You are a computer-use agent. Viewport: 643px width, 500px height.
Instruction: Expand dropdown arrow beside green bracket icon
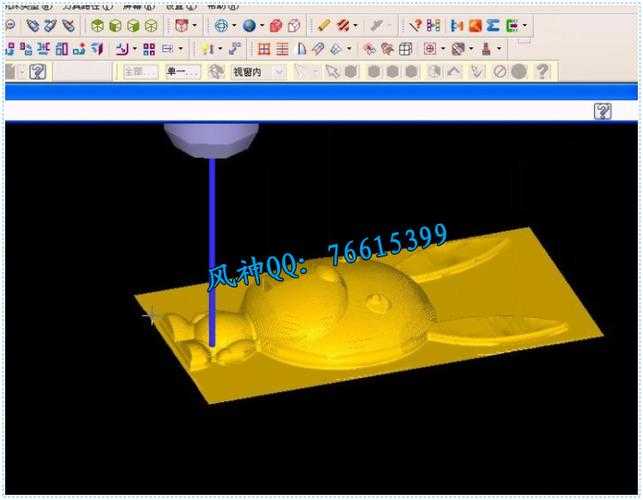tap(524, 26)
